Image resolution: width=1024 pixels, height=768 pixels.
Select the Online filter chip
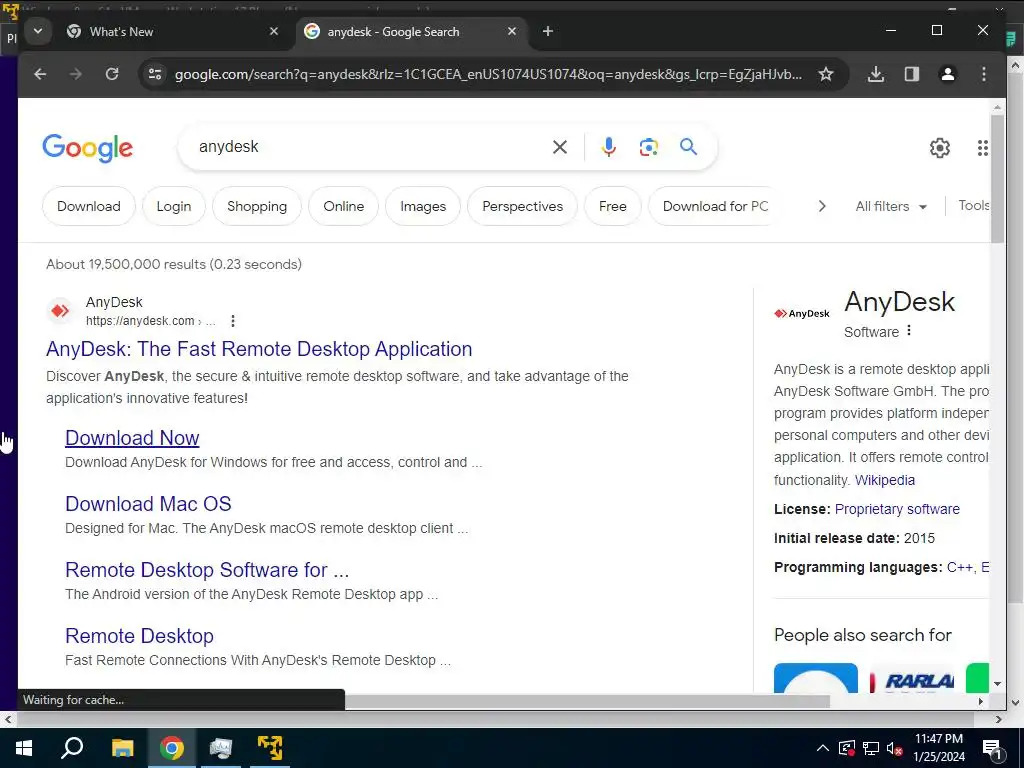(x=344, y=206)
